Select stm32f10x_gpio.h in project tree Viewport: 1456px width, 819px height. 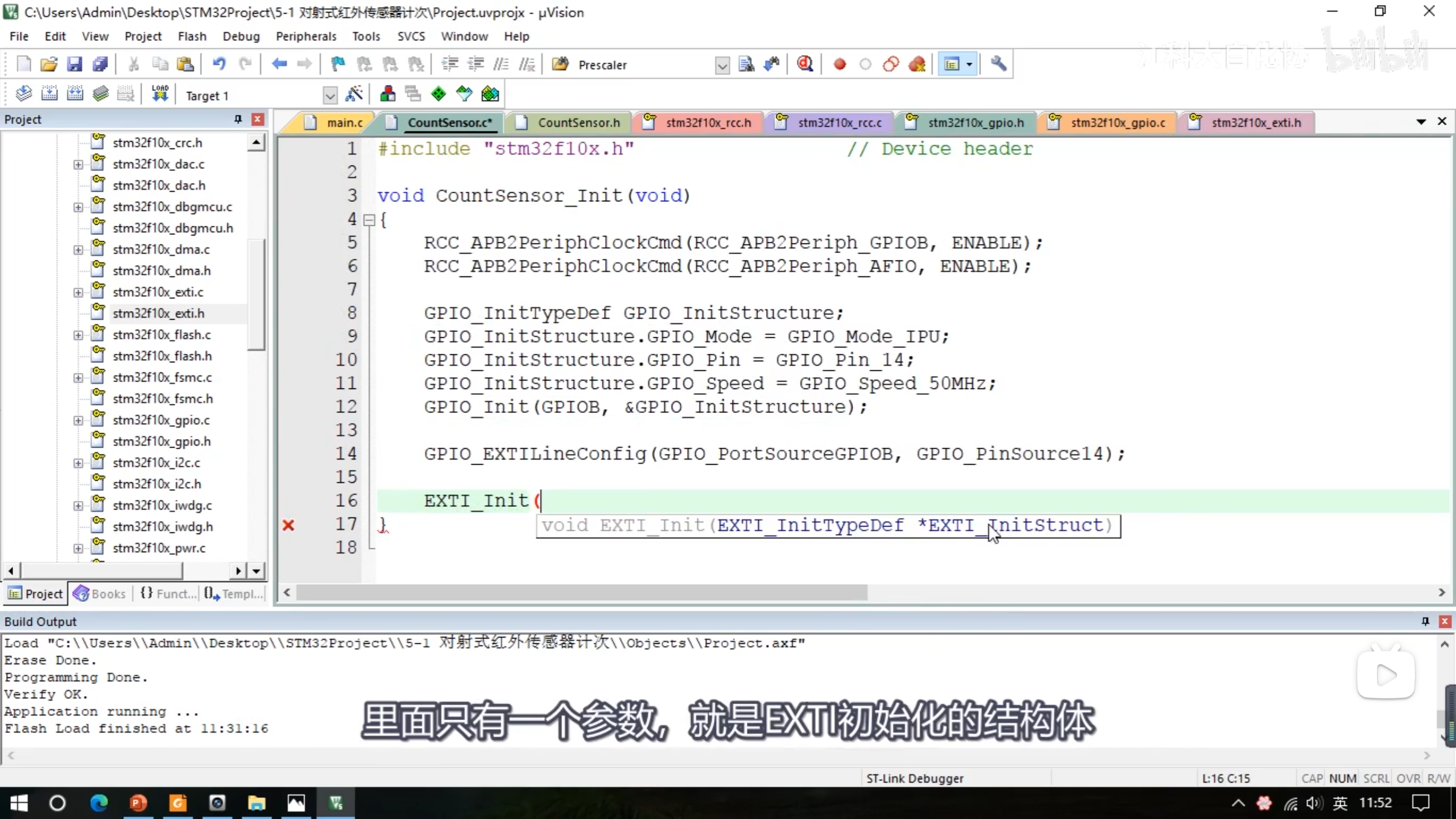(162, 441)
